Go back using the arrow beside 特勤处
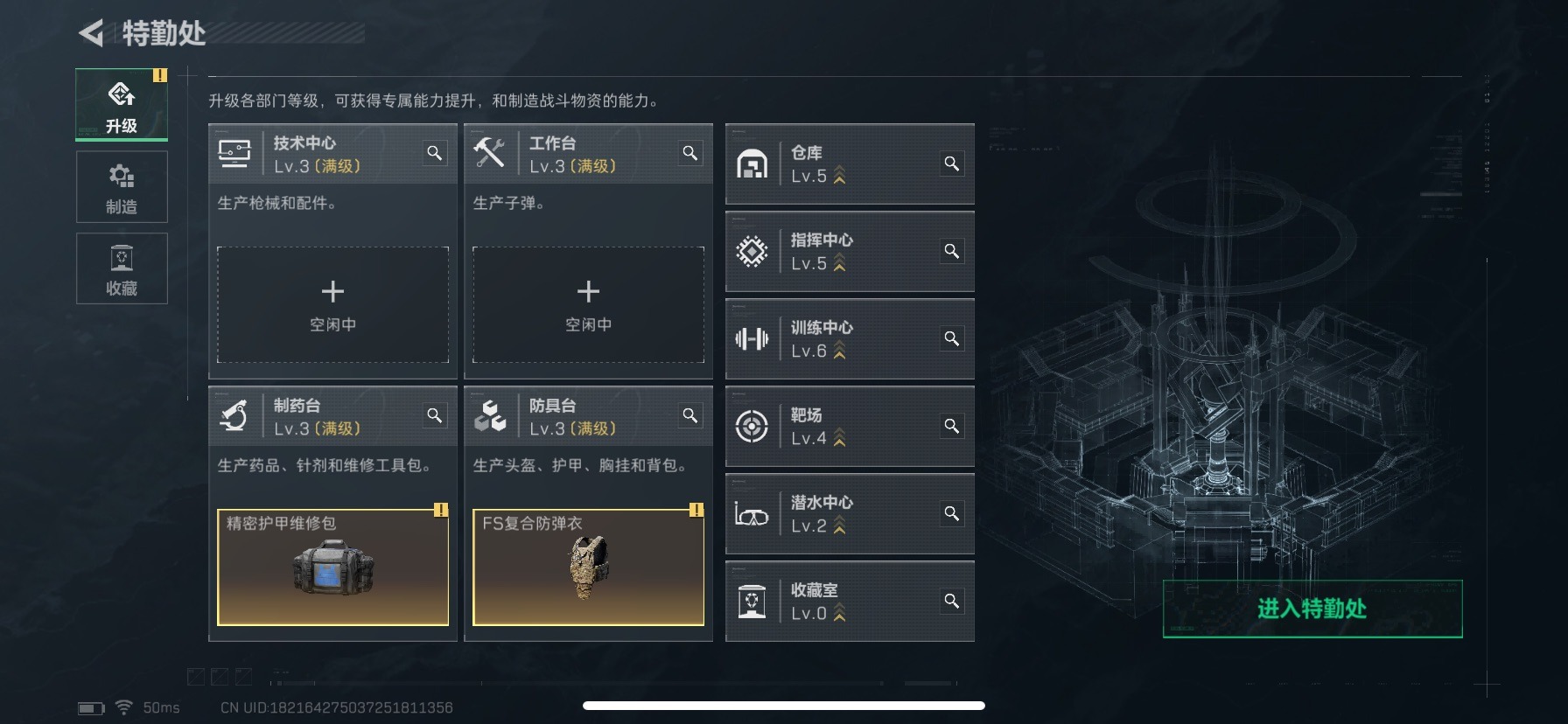 (91, 33)
